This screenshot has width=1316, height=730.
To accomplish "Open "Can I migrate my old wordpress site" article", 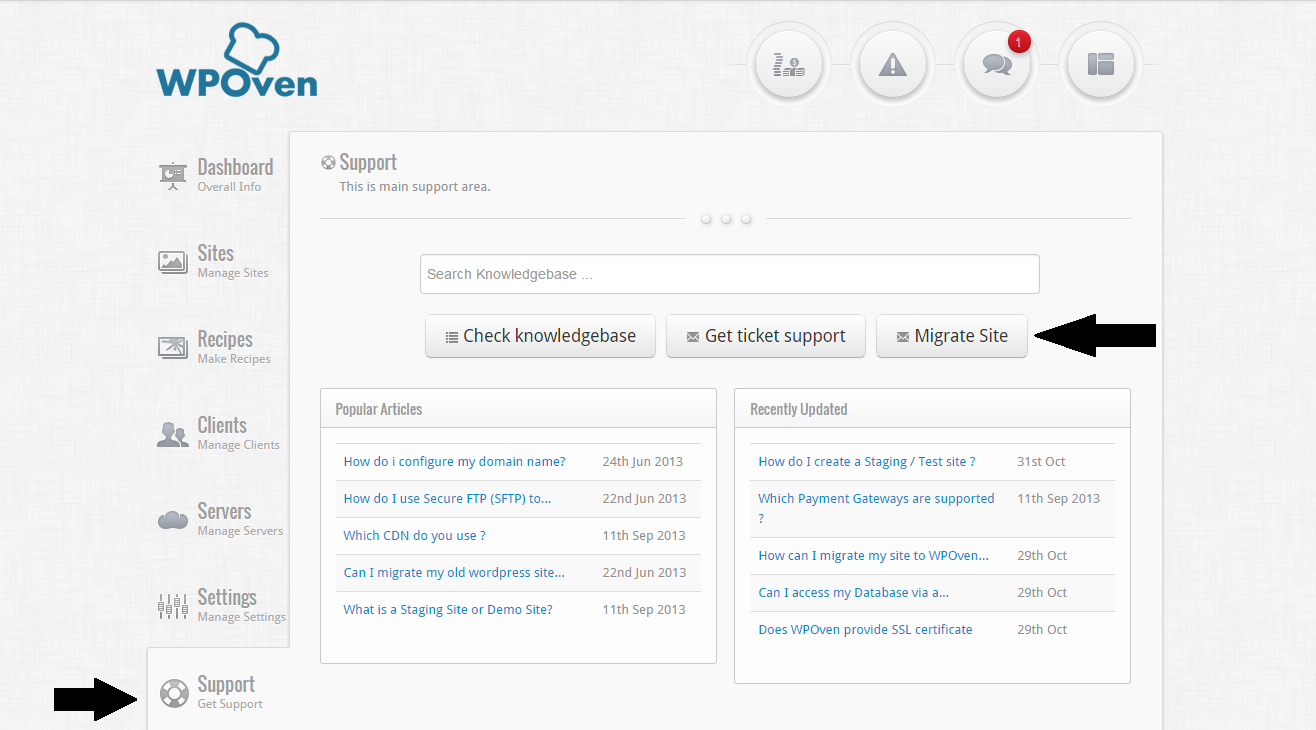I will point(452,572).
